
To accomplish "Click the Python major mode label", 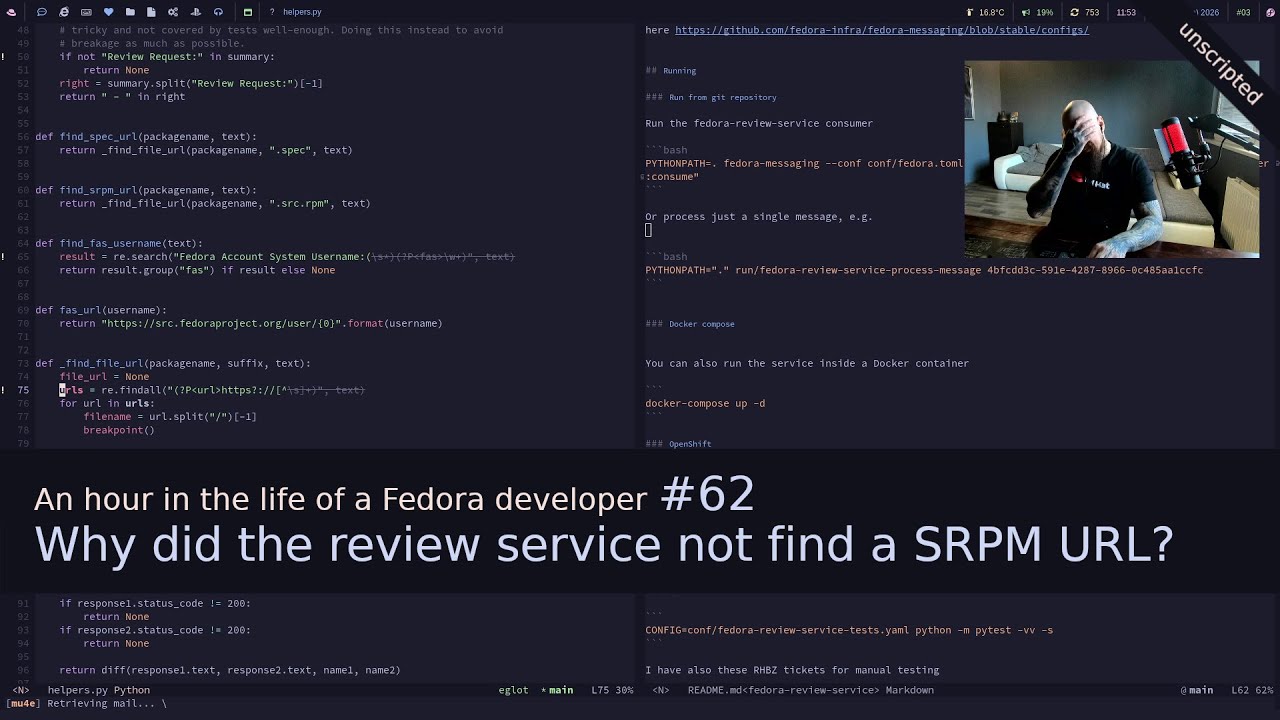I will pos(132,690).
